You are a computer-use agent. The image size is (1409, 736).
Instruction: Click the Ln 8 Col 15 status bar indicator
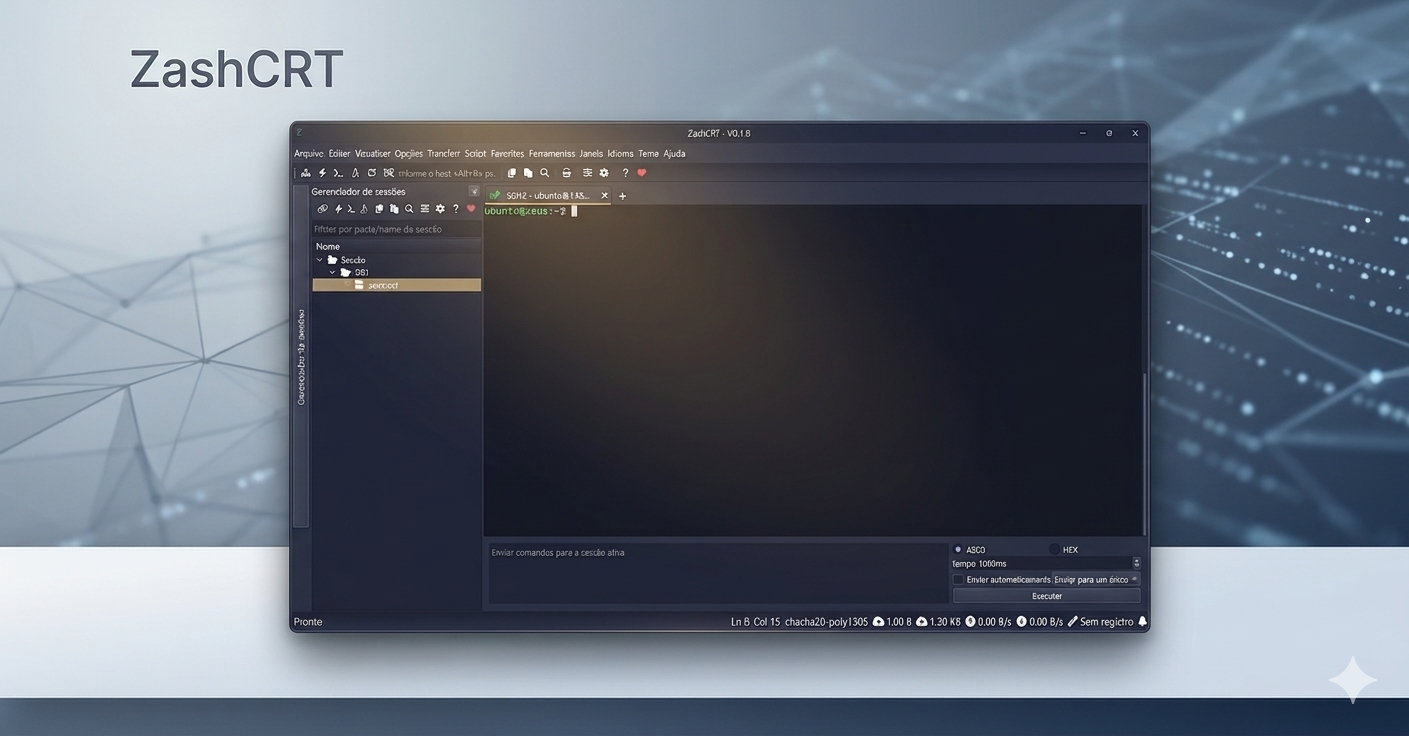[x=755, y=622]
